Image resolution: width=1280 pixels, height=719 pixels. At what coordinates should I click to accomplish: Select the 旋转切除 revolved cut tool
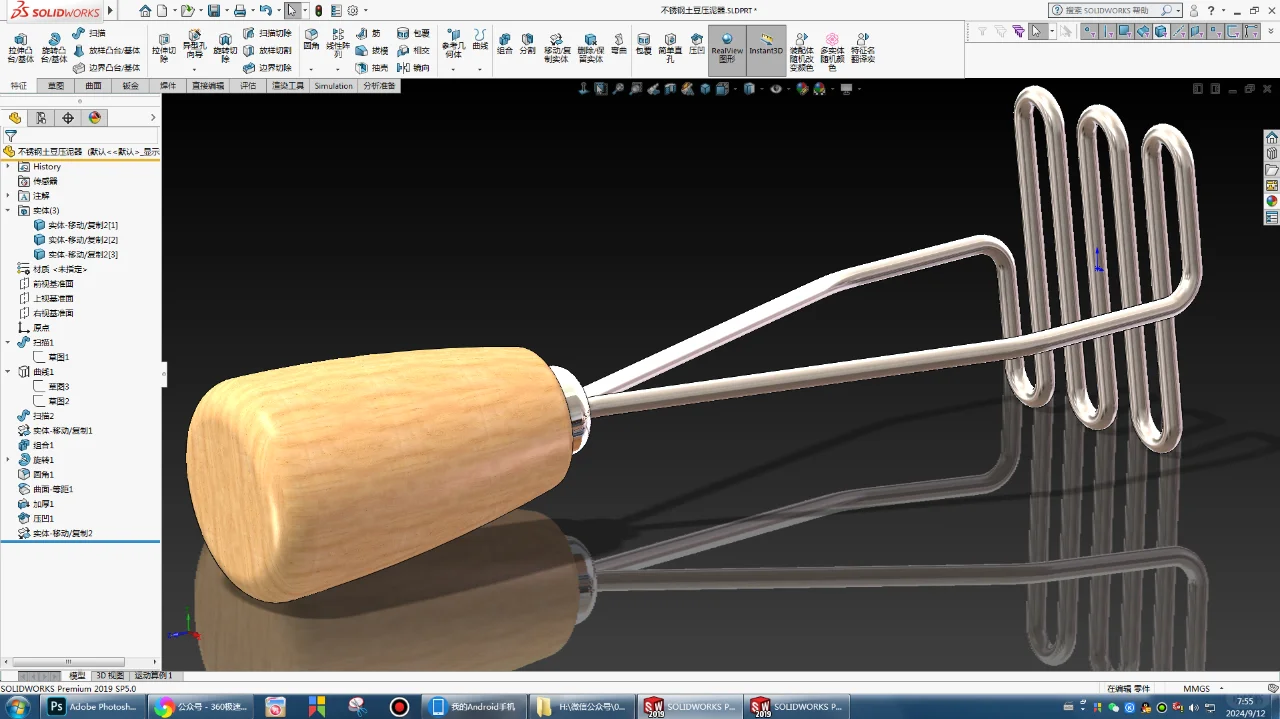tap(225, 46)
